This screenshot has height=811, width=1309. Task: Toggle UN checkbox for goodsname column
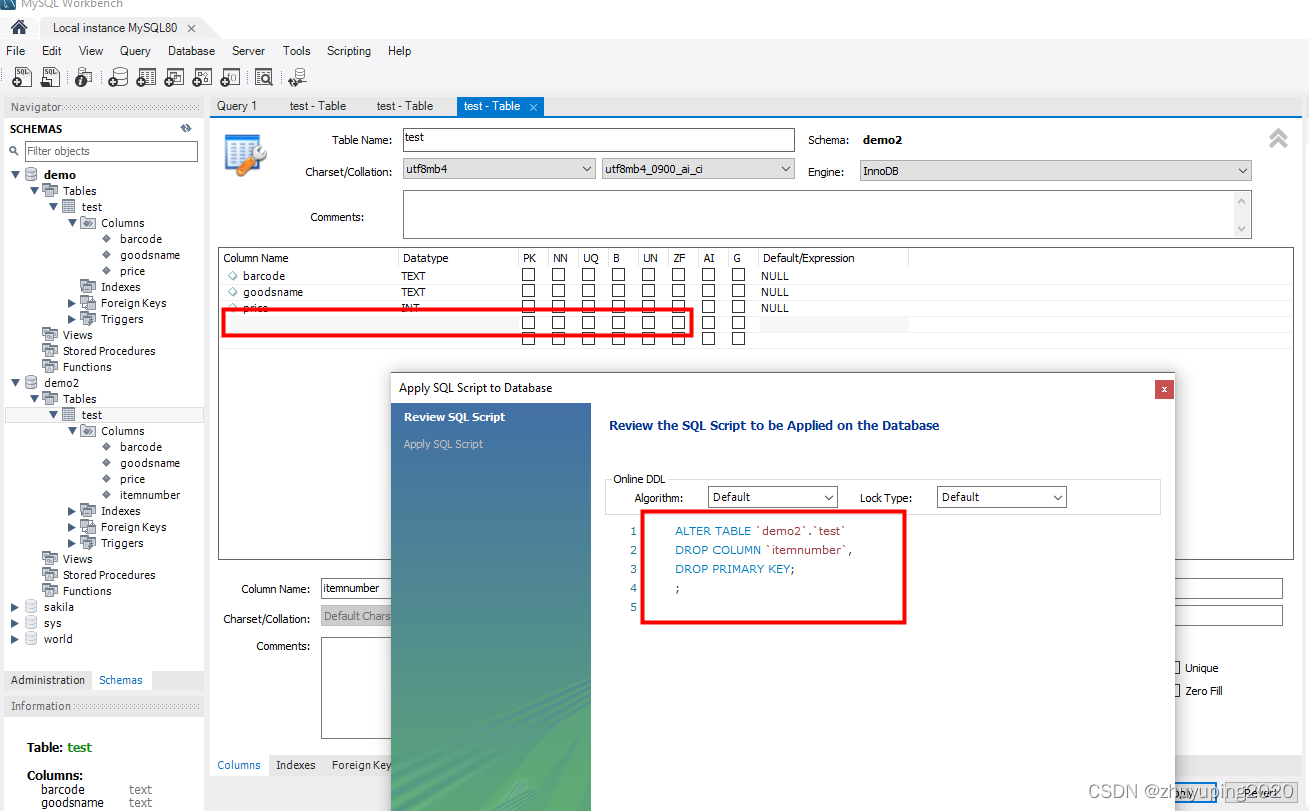tap(649, 291)
